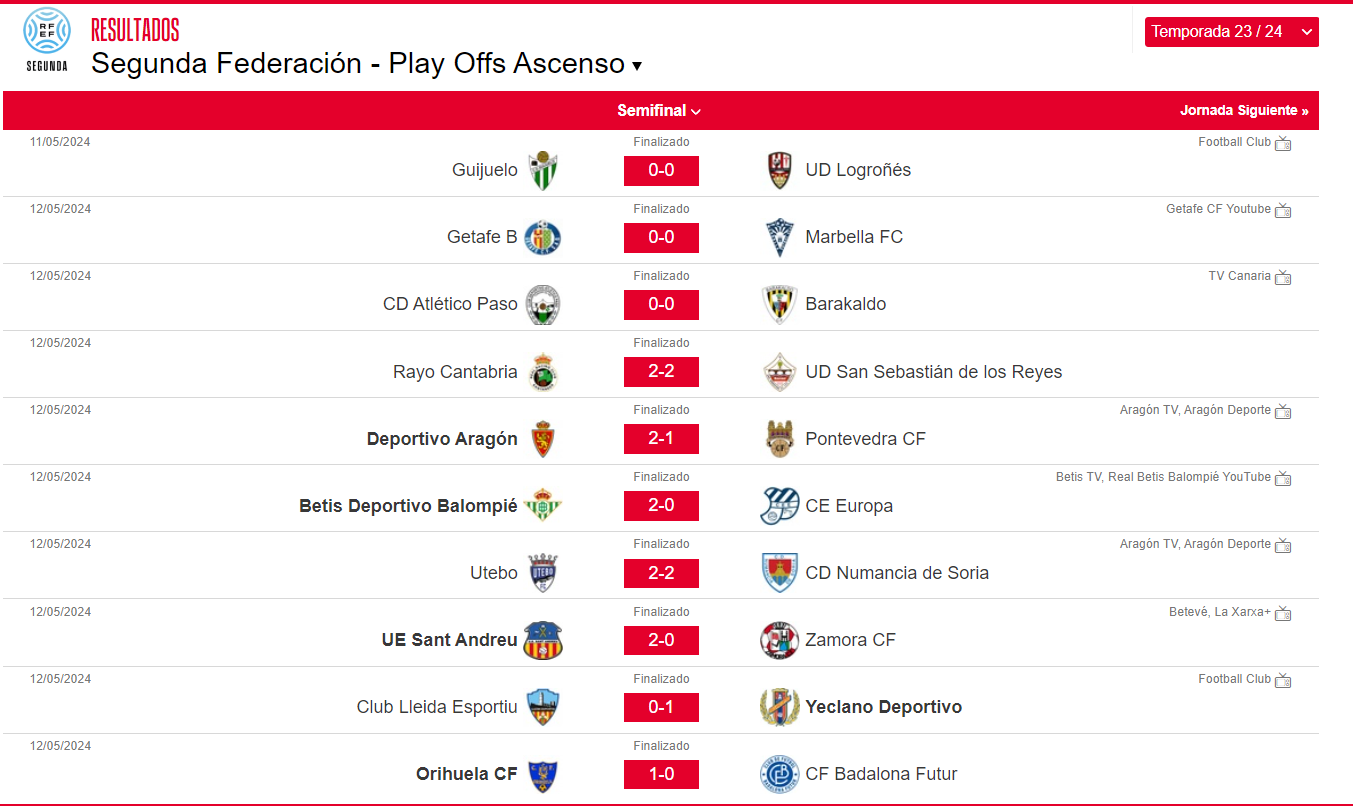Viewport: 1353px width, 806px height.
Task: Click the TV icon beside Betevé, La Xarxa+
Action: click(x=1283, y=613)
